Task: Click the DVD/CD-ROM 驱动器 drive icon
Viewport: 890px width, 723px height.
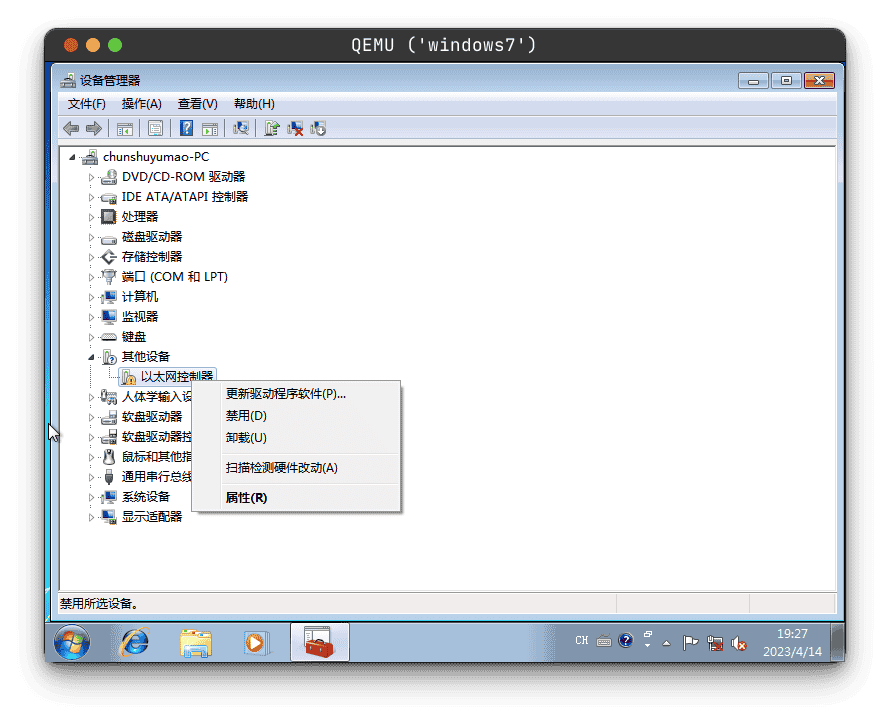Action: tap(108, 177)
